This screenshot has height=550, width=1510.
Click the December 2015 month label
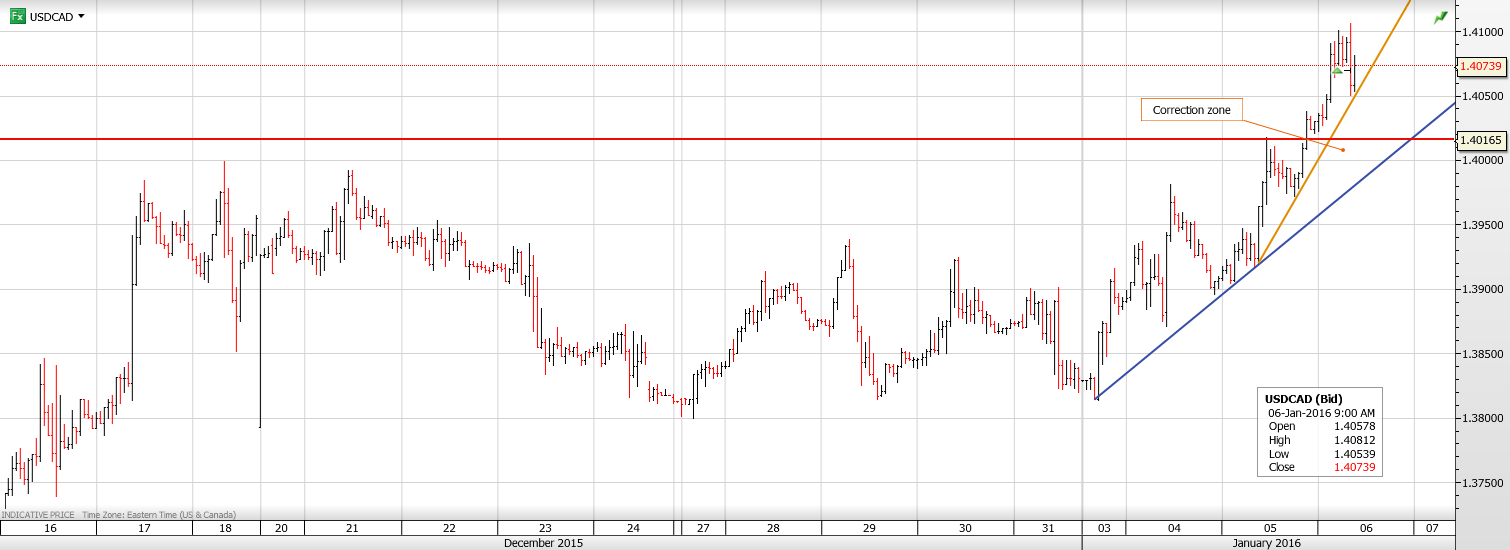[541, 543]
